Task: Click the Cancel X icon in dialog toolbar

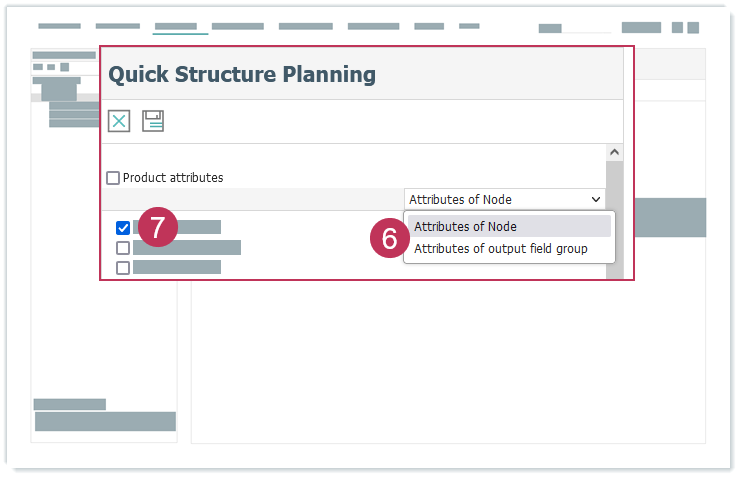Action: click(x=119, y=121)
